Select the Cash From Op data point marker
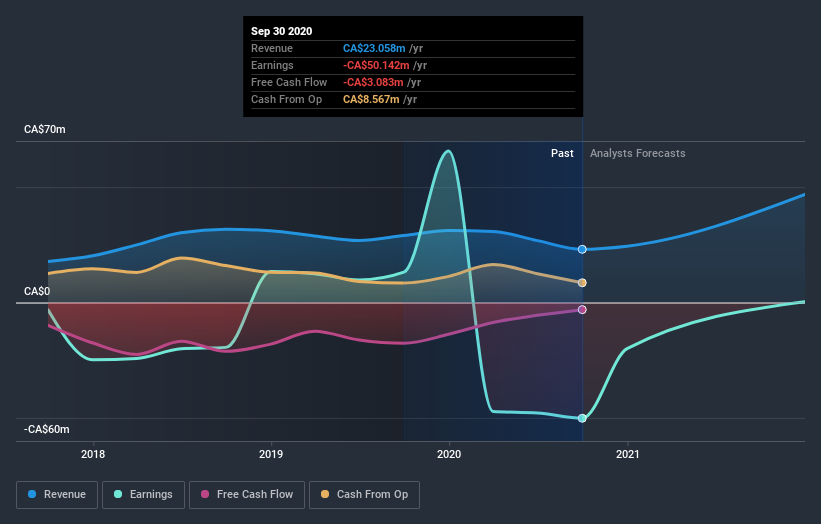Screen dimensions: 821x524 tap(582, 283)
